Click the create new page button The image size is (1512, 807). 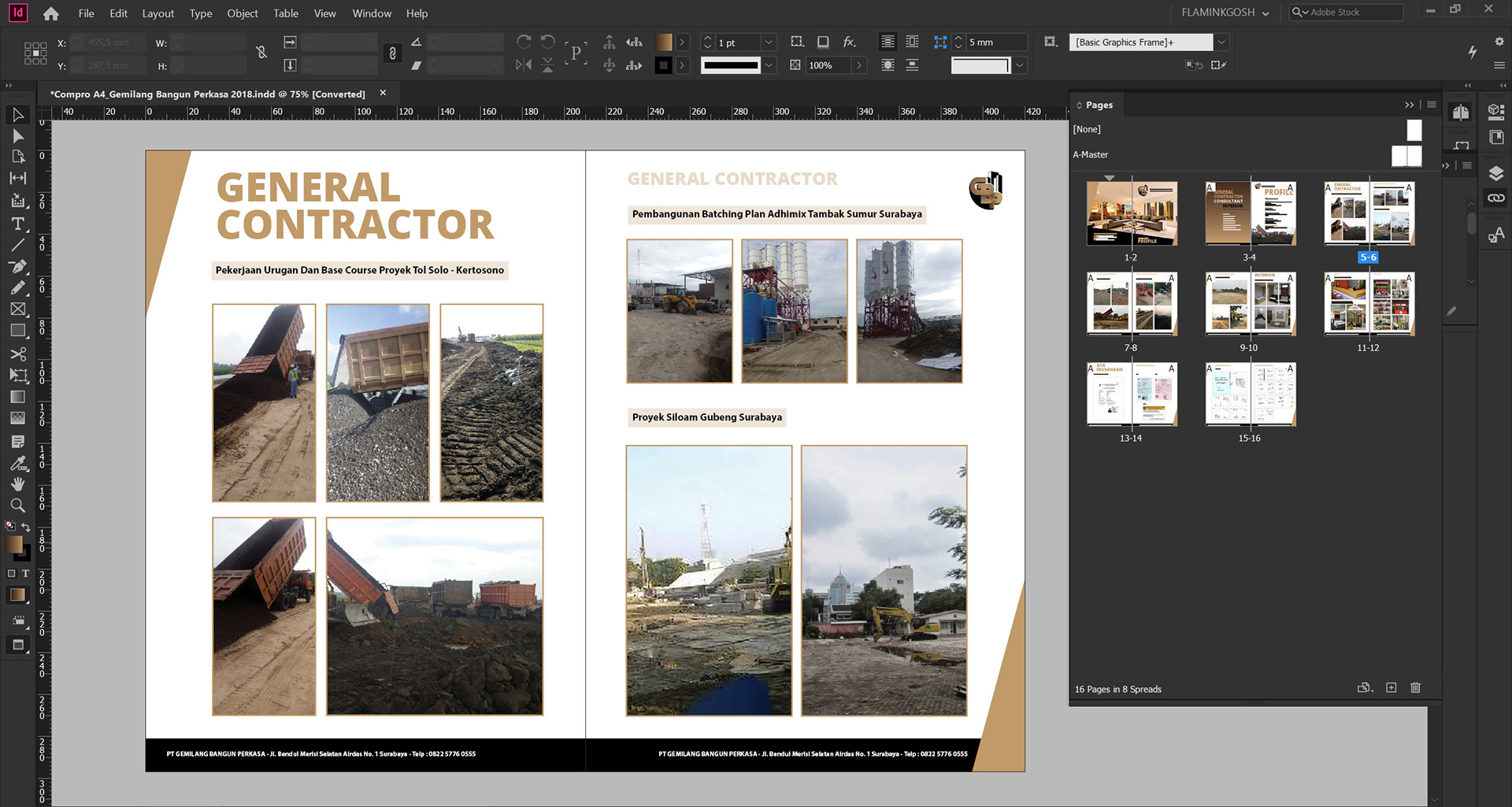click(1392, 688)
